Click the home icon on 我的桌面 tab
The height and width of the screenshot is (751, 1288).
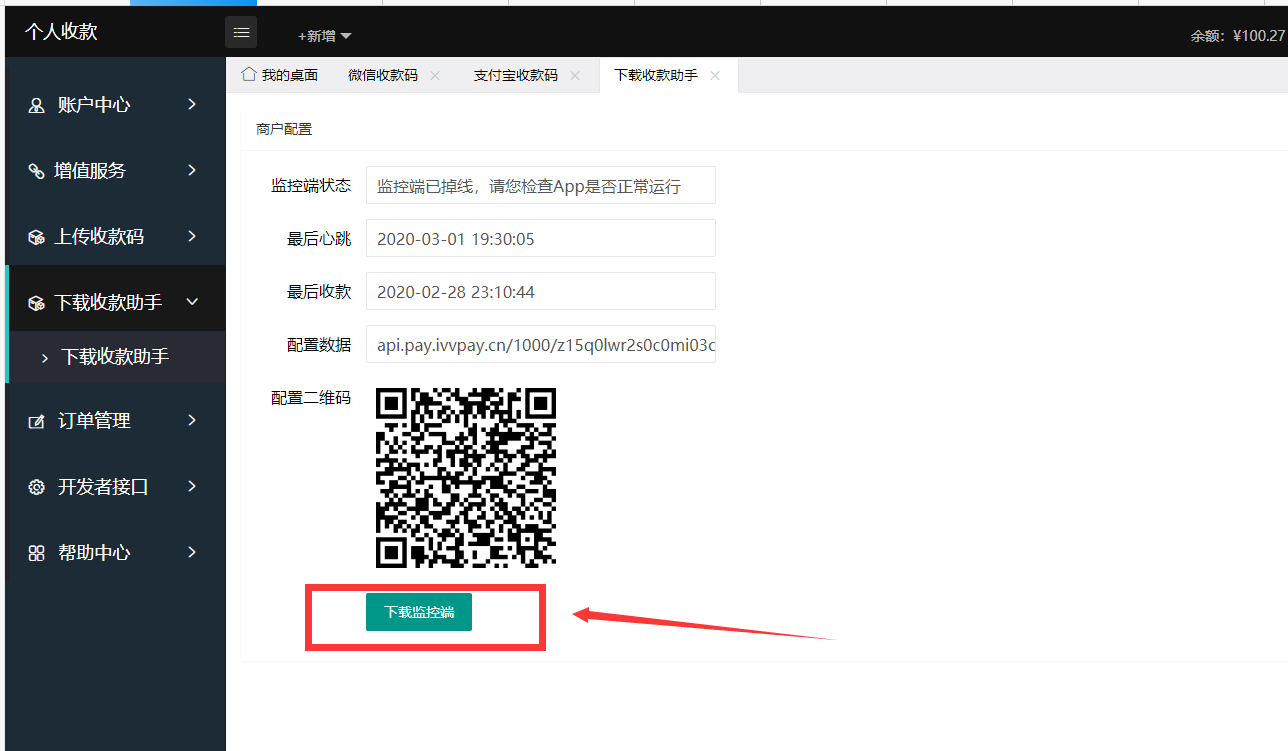click(249, 75)
